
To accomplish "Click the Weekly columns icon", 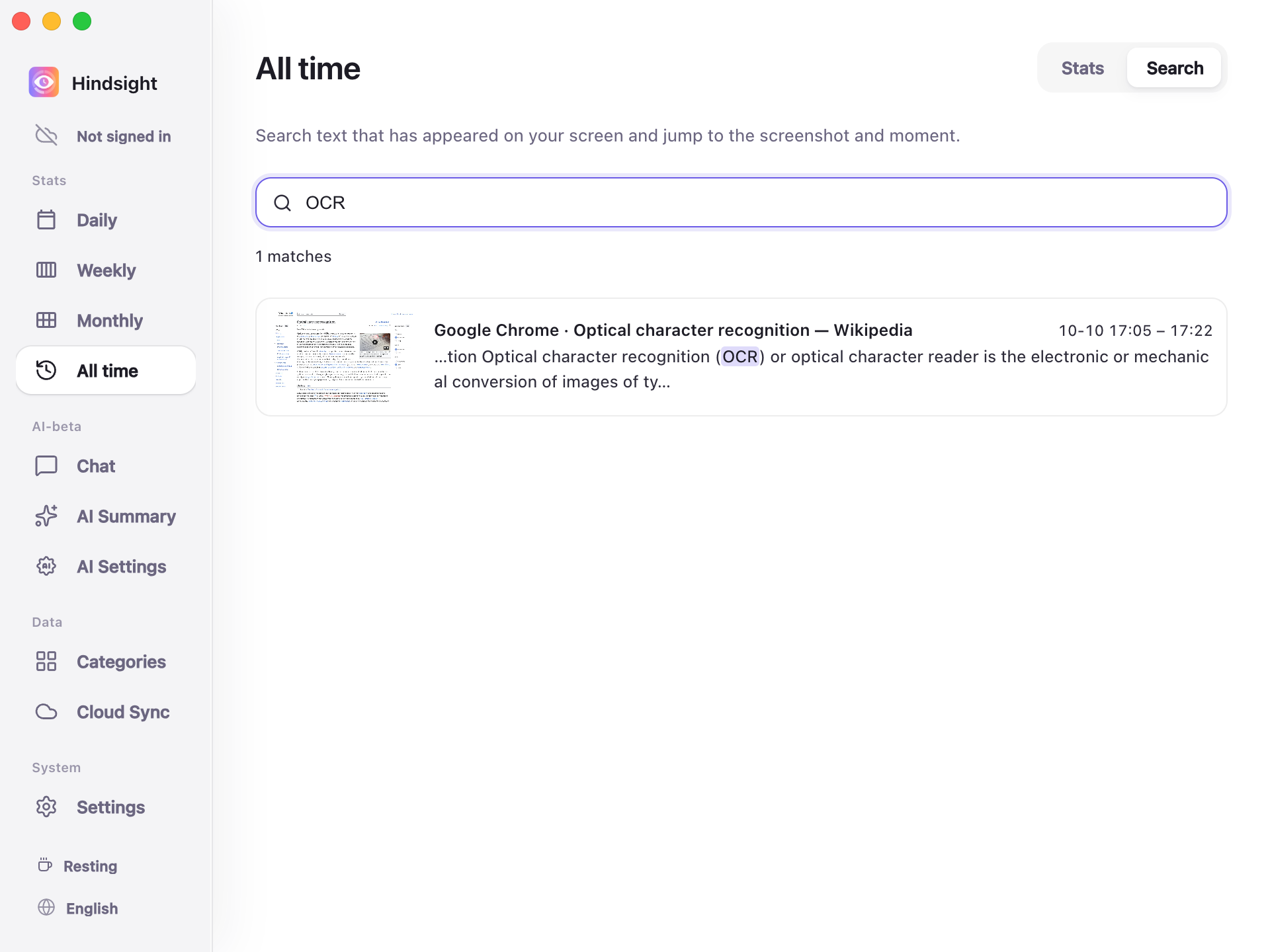I will point(46,270).
